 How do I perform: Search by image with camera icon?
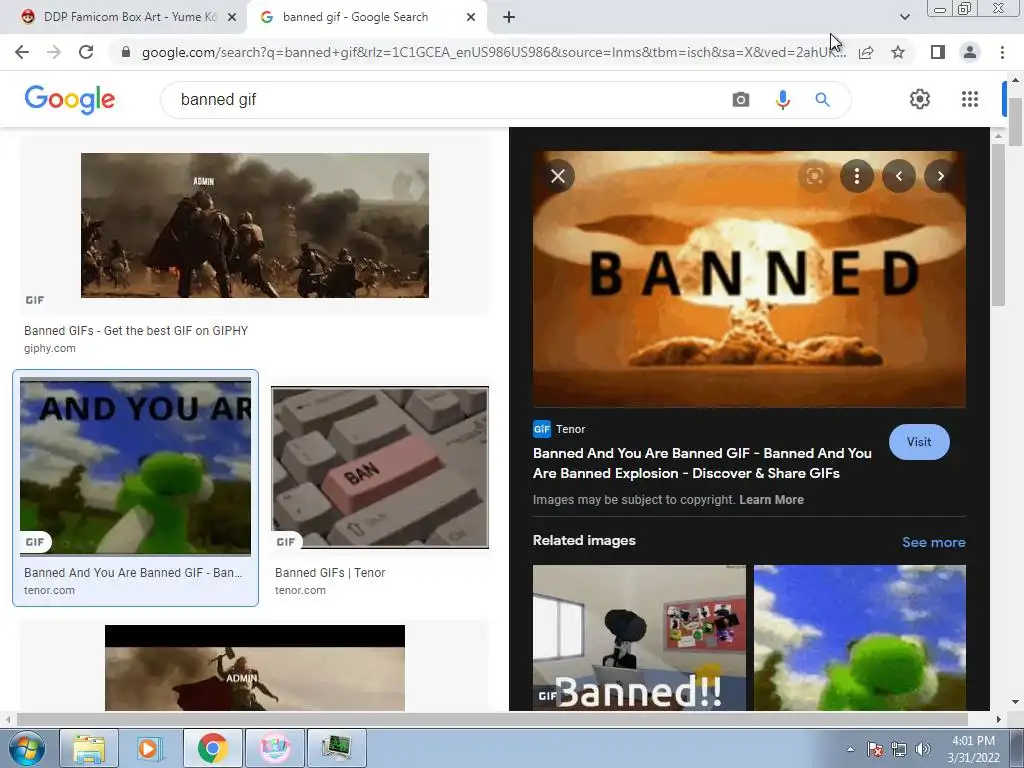(x=741, y=99)
